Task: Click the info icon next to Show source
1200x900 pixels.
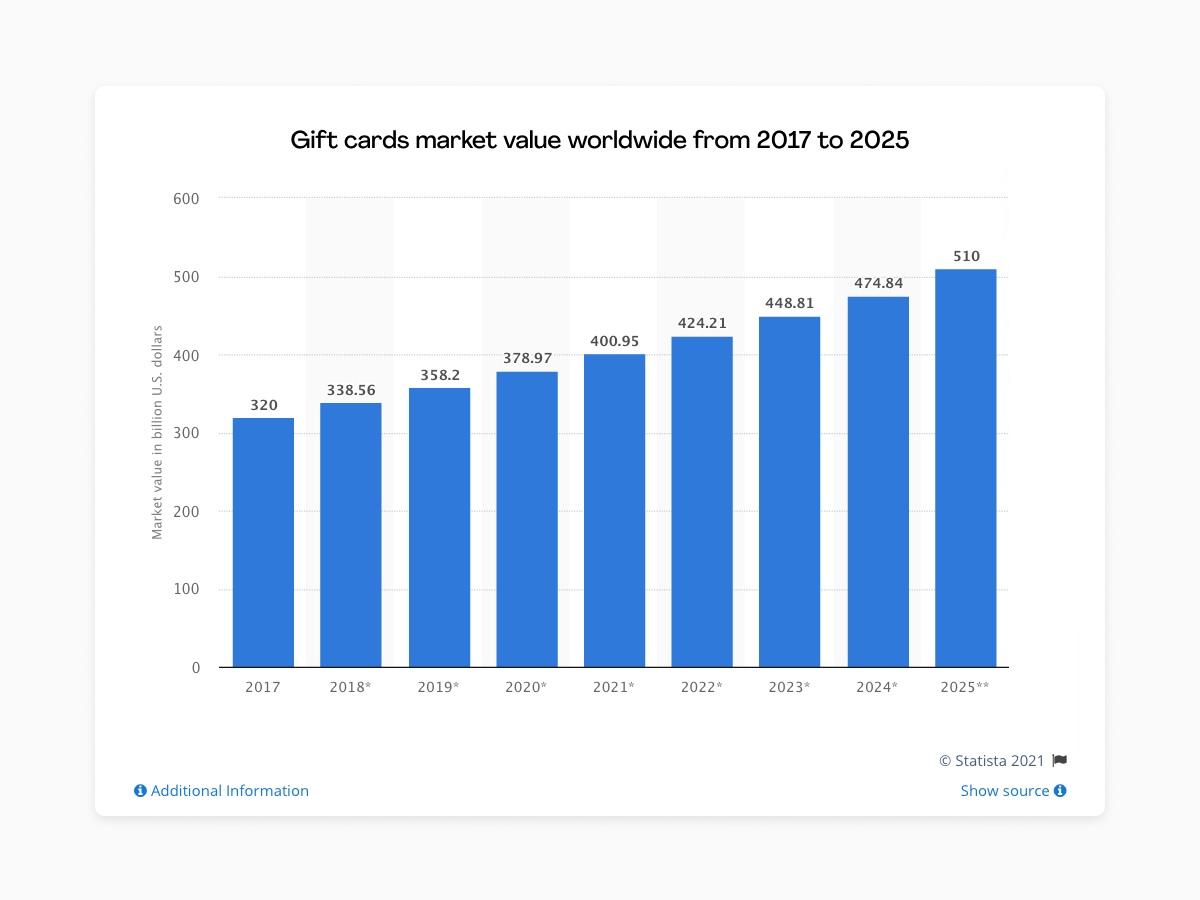Action: 1060,791
